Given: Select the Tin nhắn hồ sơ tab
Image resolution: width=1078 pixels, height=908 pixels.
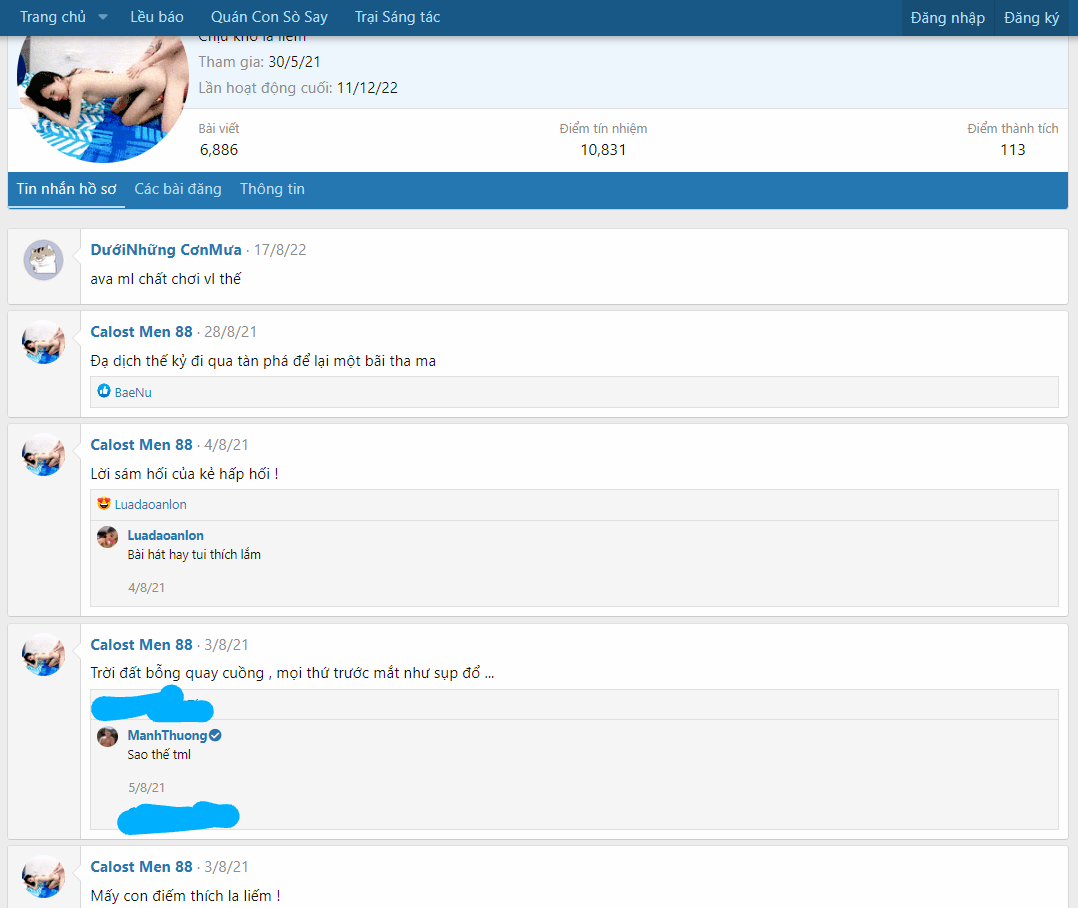Looking at the screenshot, I should tap(66, 189).
